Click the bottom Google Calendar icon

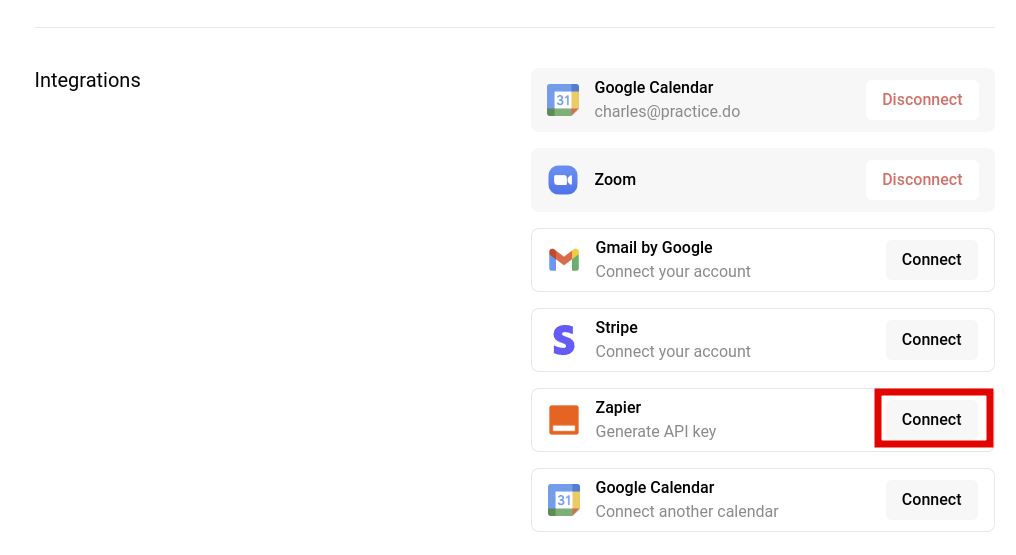click(564, 500)
